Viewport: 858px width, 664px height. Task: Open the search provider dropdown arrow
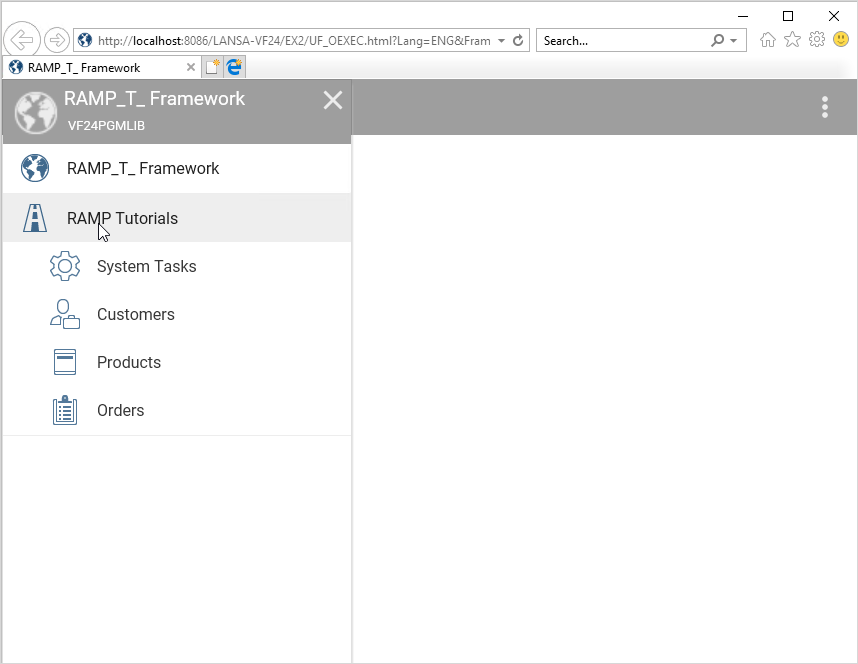pyautogui.click(x=734, y=41)
